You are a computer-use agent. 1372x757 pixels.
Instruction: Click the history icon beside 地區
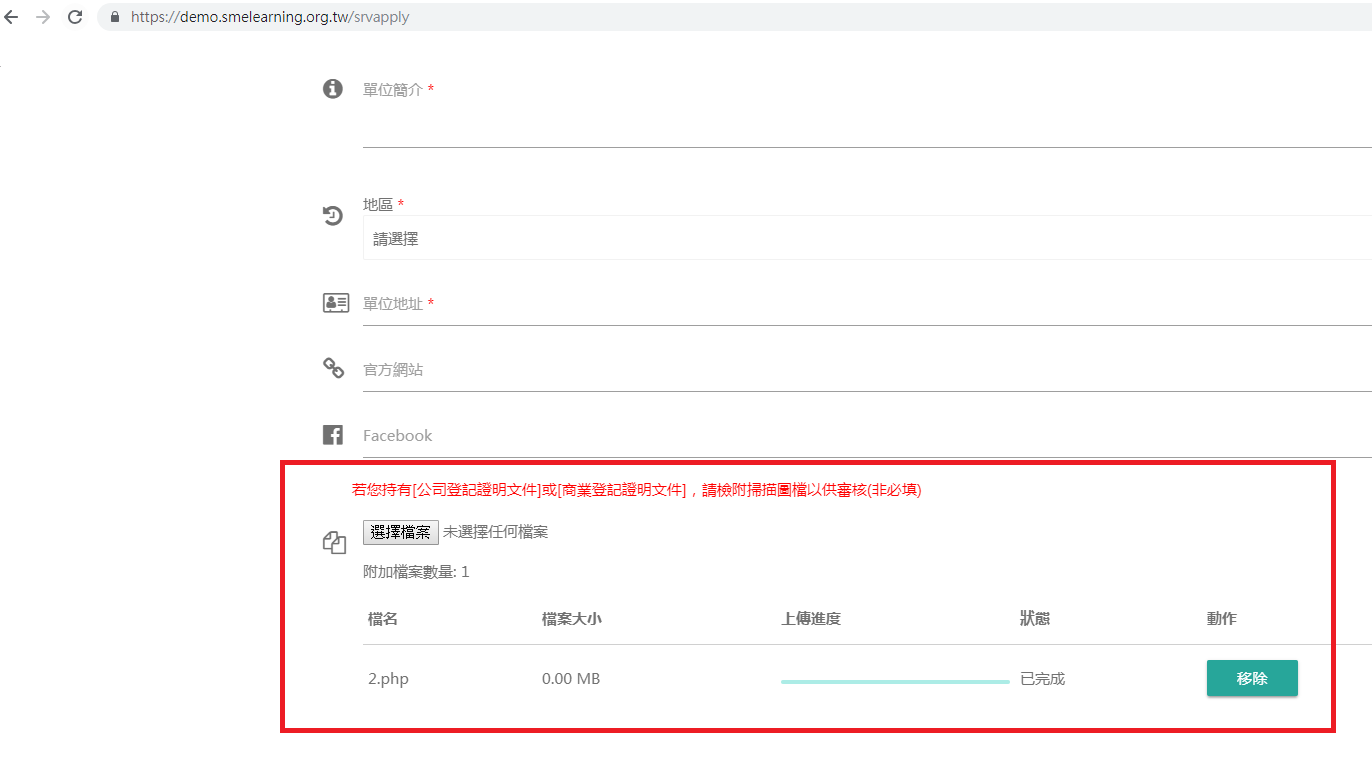pos(333,215)
